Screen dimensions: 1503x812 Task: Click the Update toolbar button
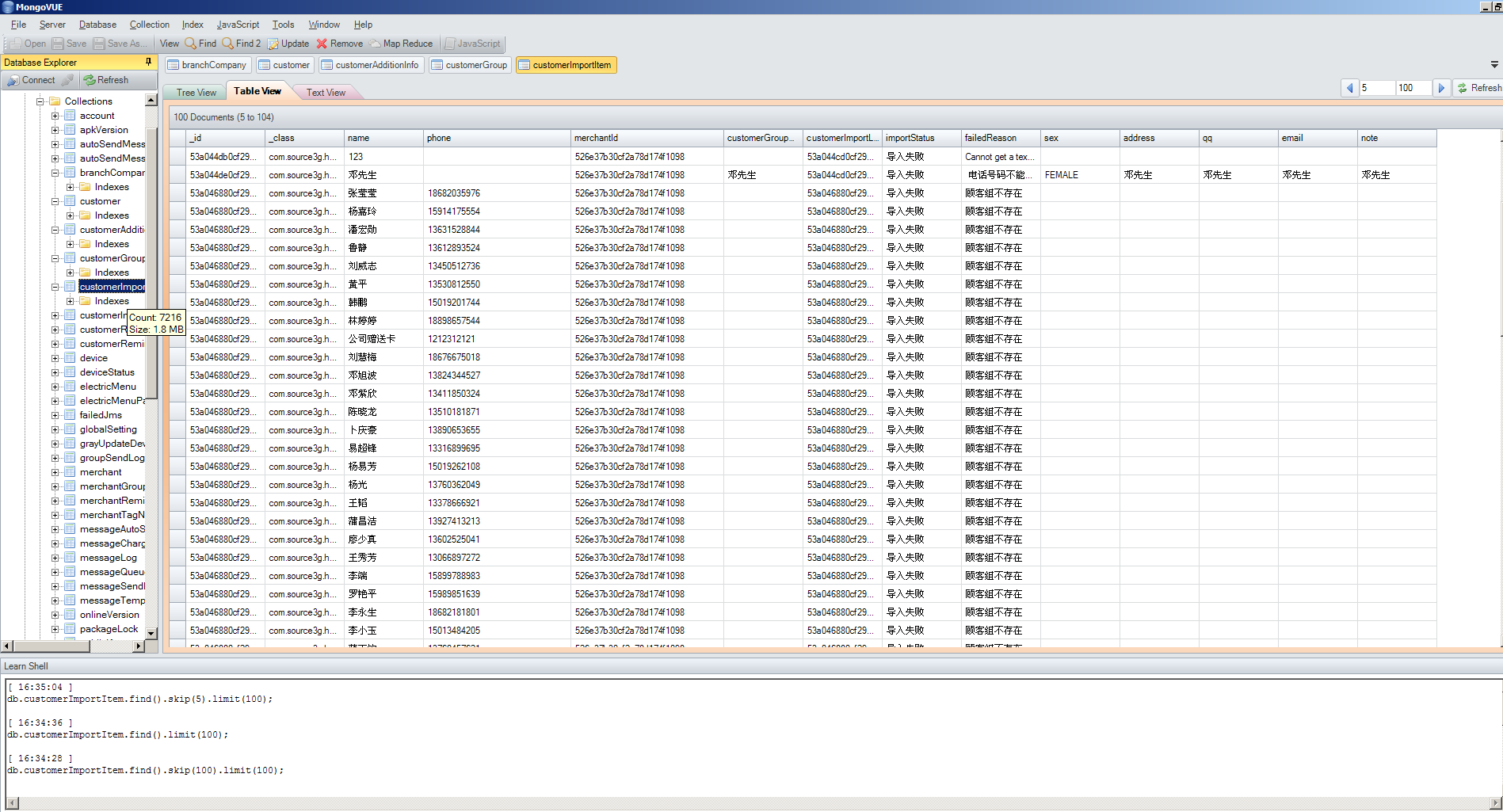coord(288,44)
